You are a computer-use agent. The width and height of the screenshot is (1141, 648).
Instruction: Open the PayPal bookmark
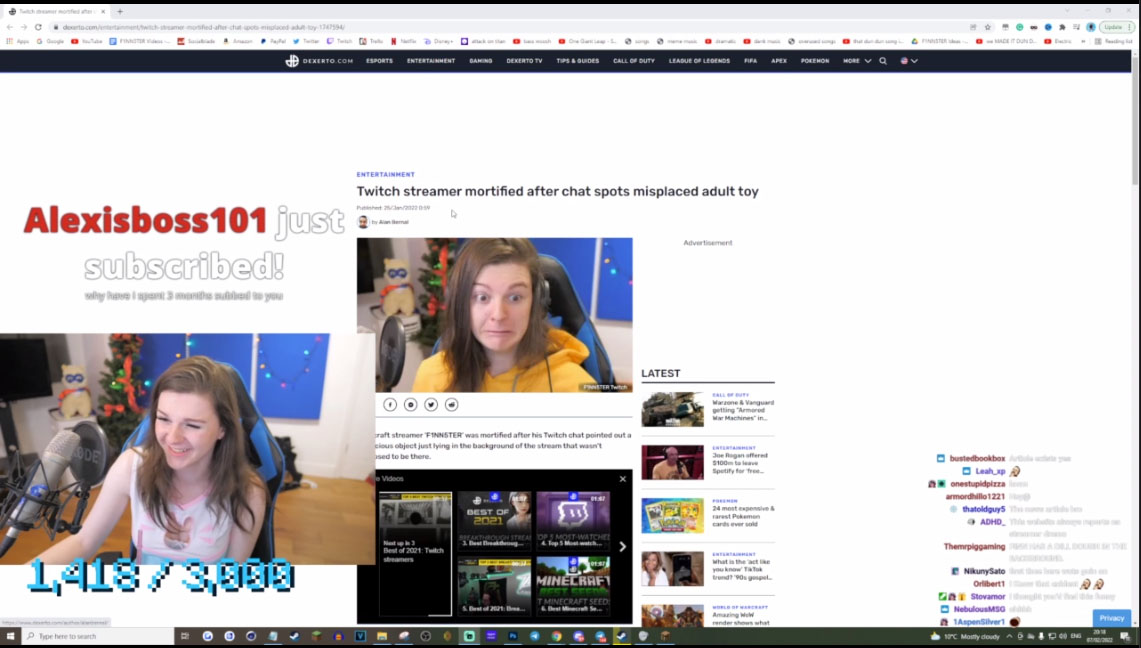pyautogui.click(x=273, y=41)
